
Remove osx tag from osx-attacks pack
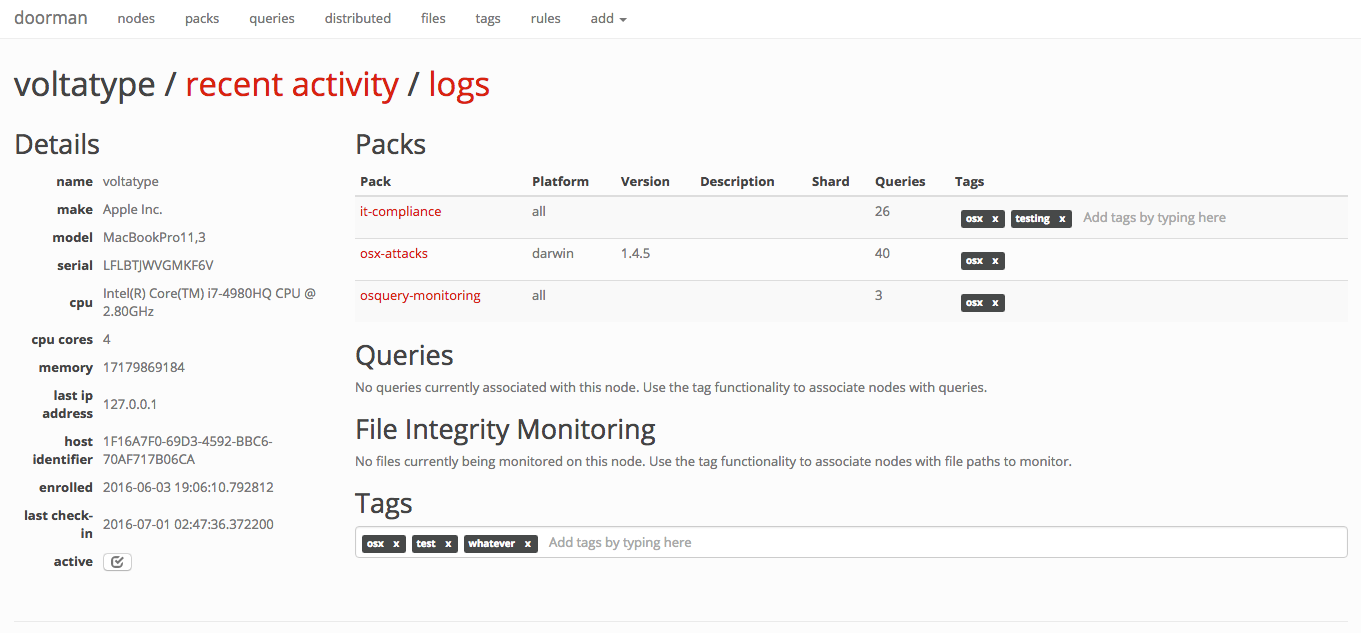click(x=995, y=261)
